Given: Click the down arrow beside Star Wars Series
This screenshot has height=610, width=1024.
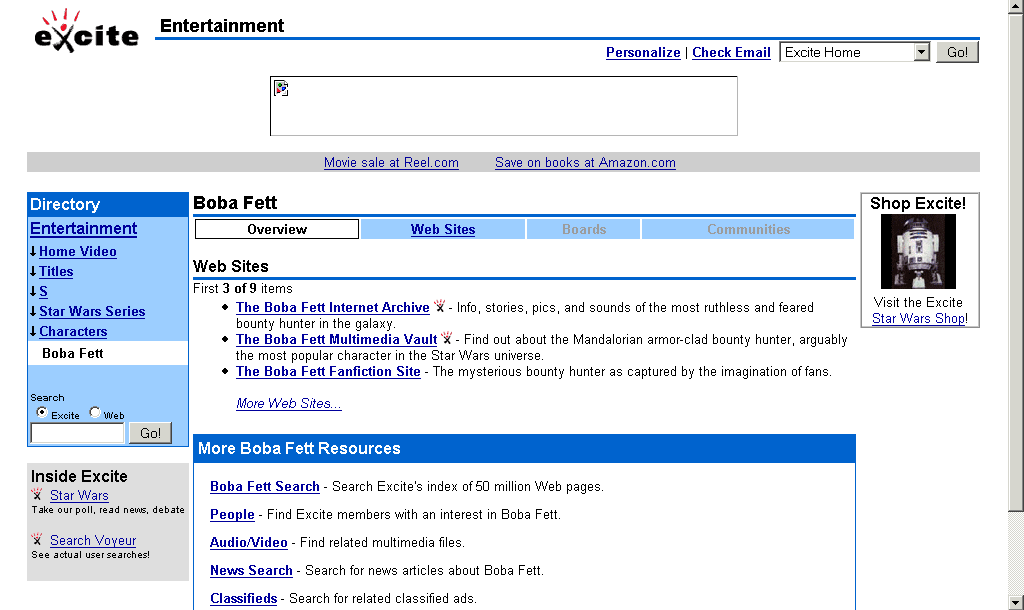Looking at the screenshot, I should [33, 311].
